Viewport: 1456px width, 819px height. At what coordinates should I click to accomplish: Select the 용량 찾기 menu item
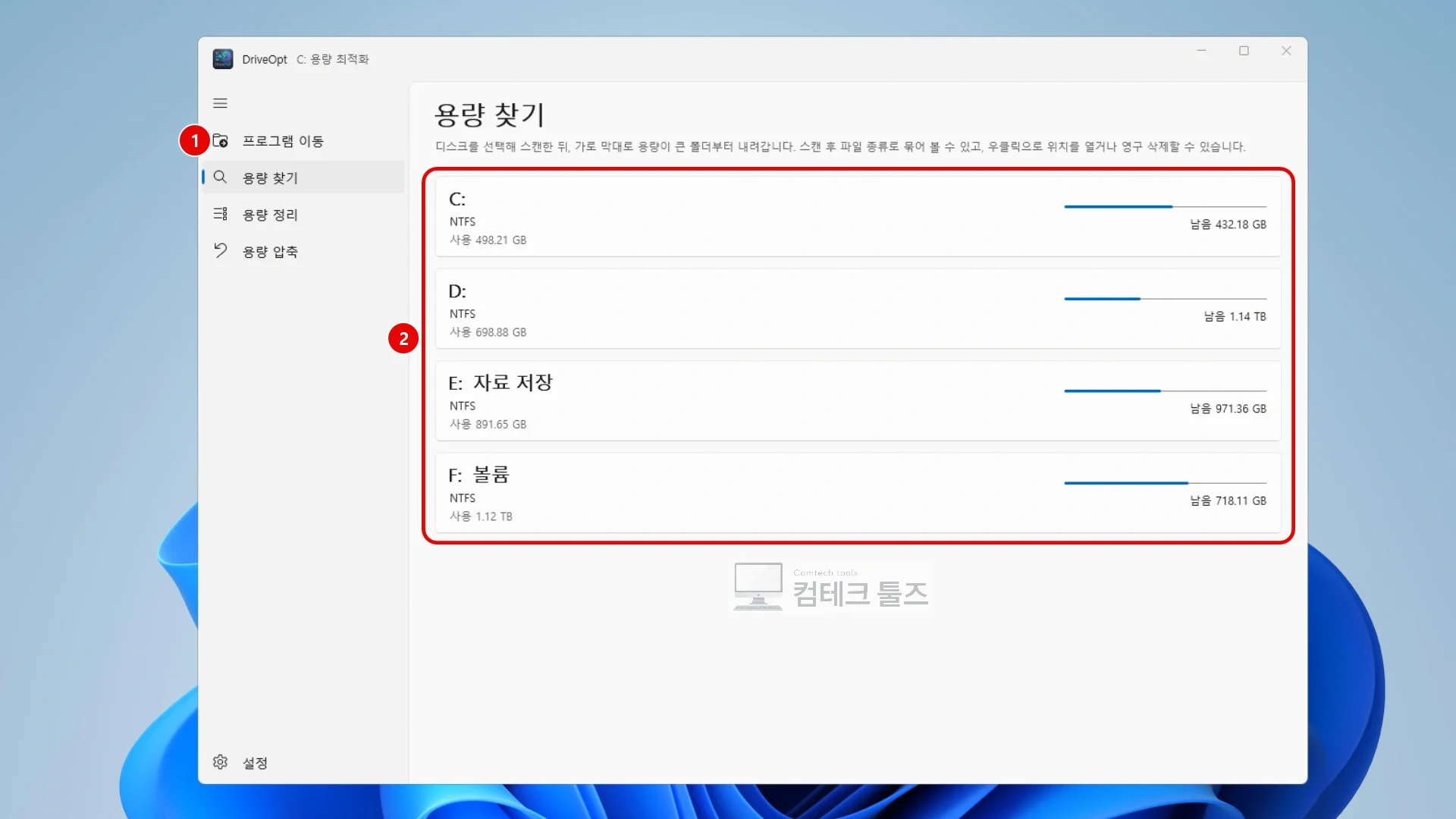[x=303, y=177]
